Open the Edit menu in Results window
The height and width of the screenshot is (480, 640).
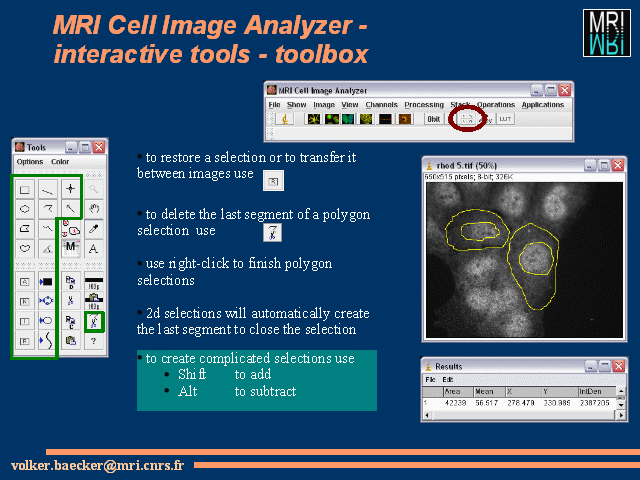(x=448, y=380)
